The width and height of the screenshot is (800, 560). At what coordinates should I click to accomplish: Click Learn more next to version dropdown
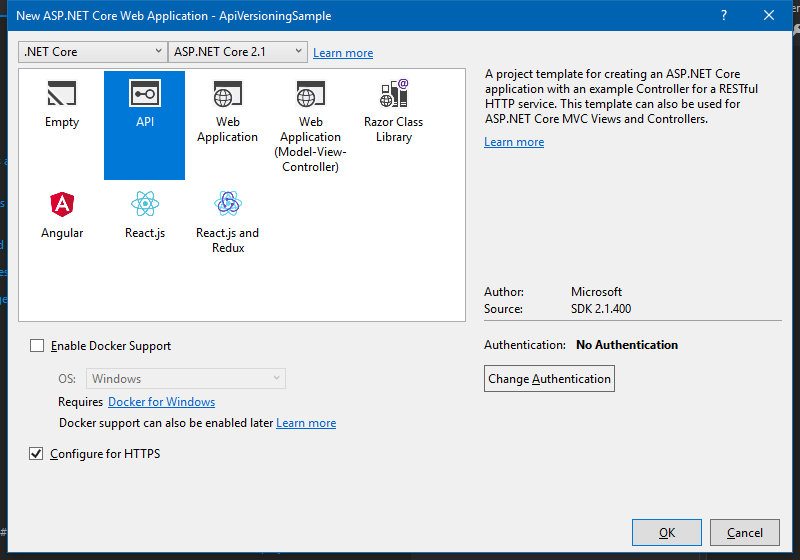click(x=343, y=53)
